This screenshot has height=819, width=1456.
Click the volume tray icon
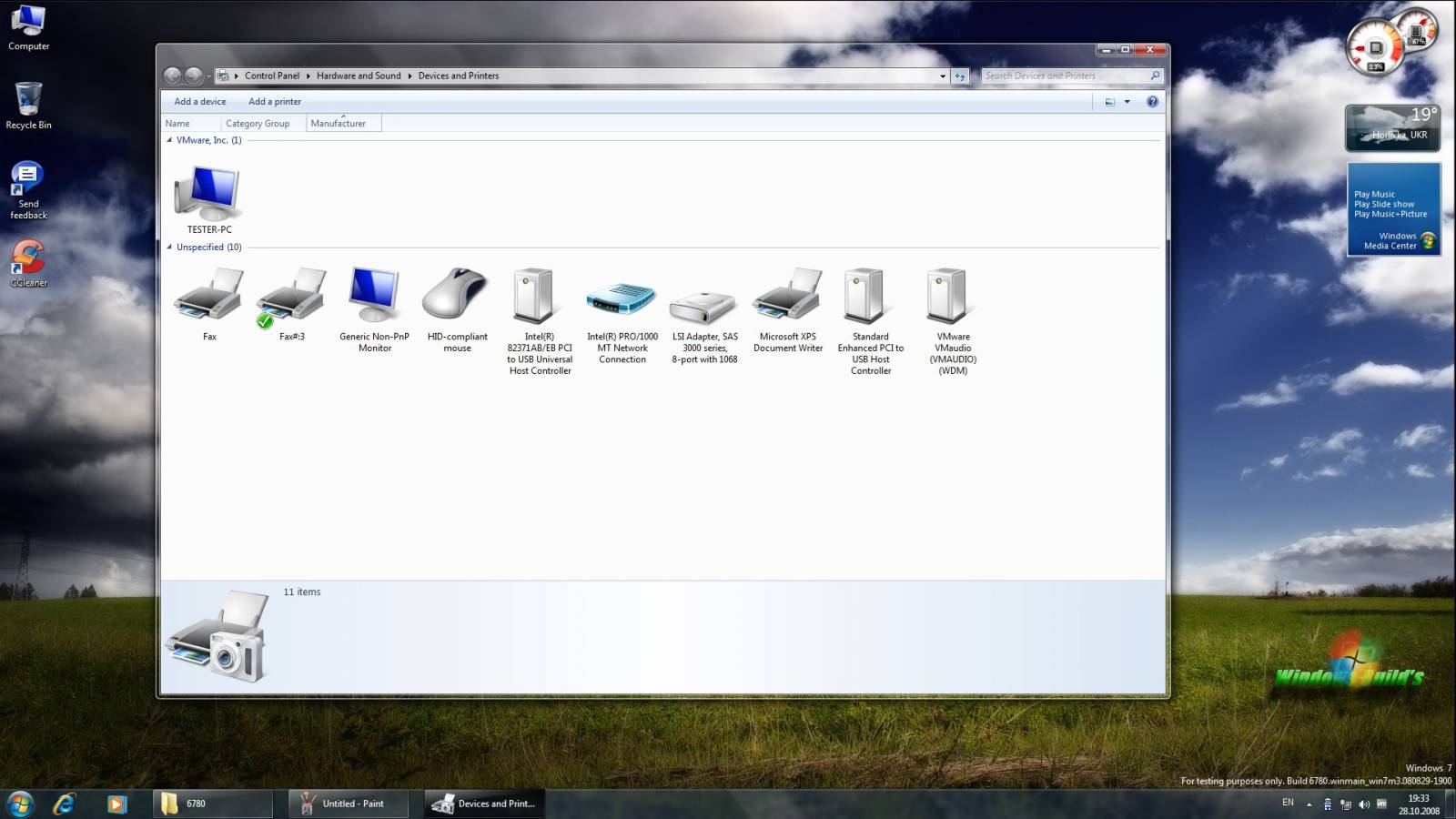[x=1363, y=804]
